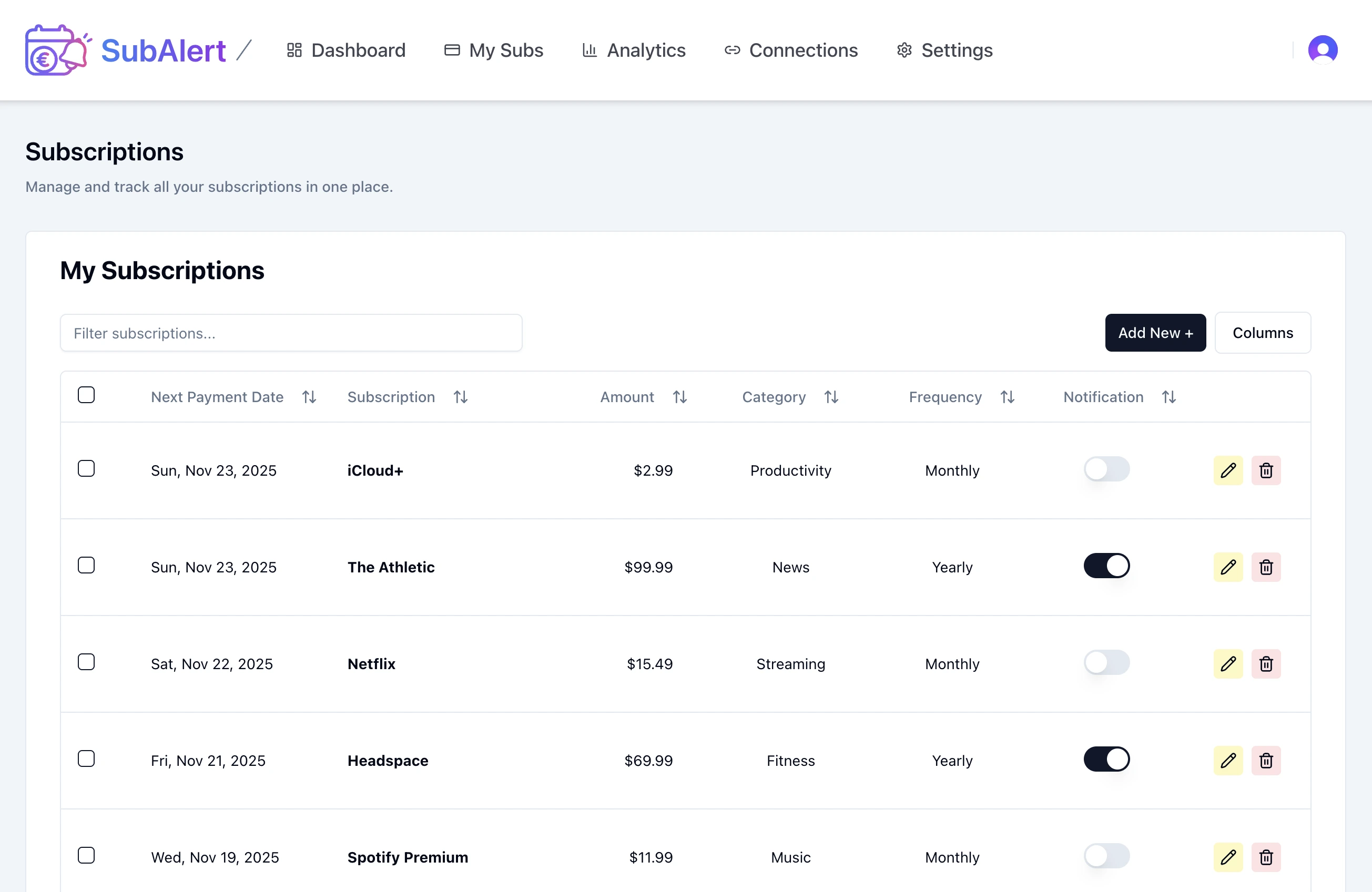Delete the Netflix subscription with trash icon
The height and width of the screenshot is (892, 1372).
(1266, 664)
